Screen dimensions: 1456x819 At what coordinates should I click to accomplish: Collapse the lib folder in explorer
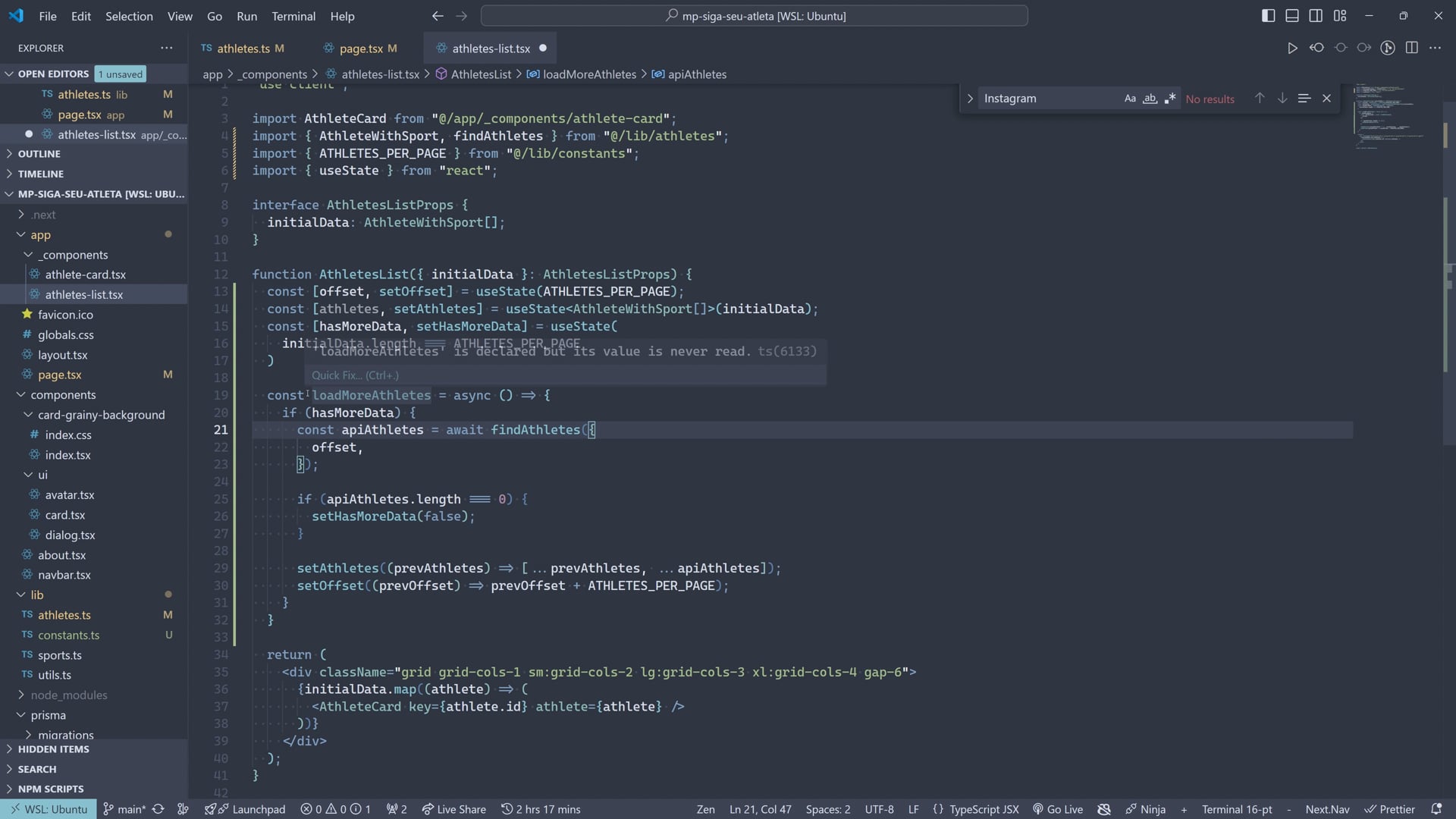[36, 595]
